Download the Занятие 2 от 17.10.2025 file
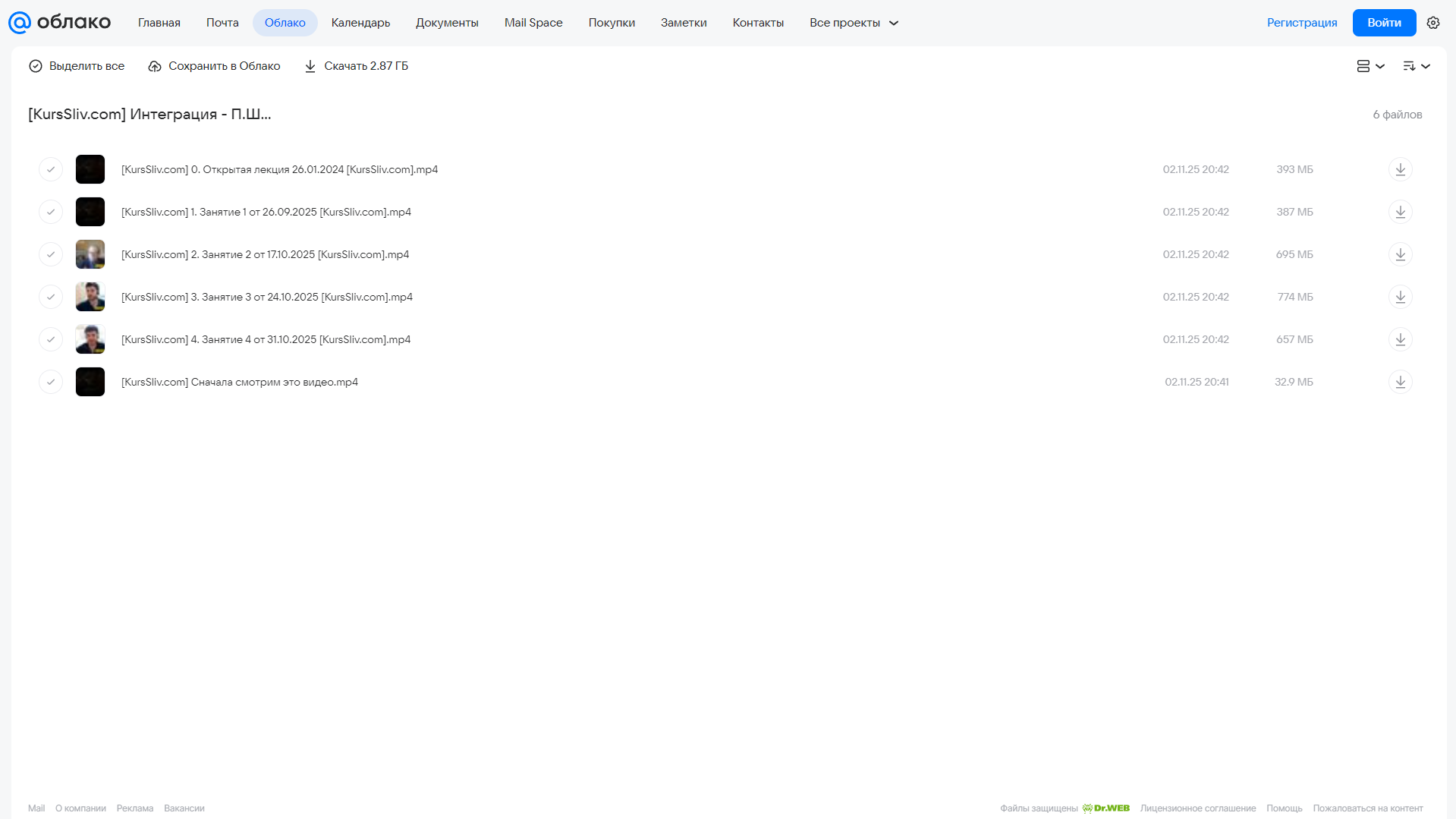 [1400, 254]
